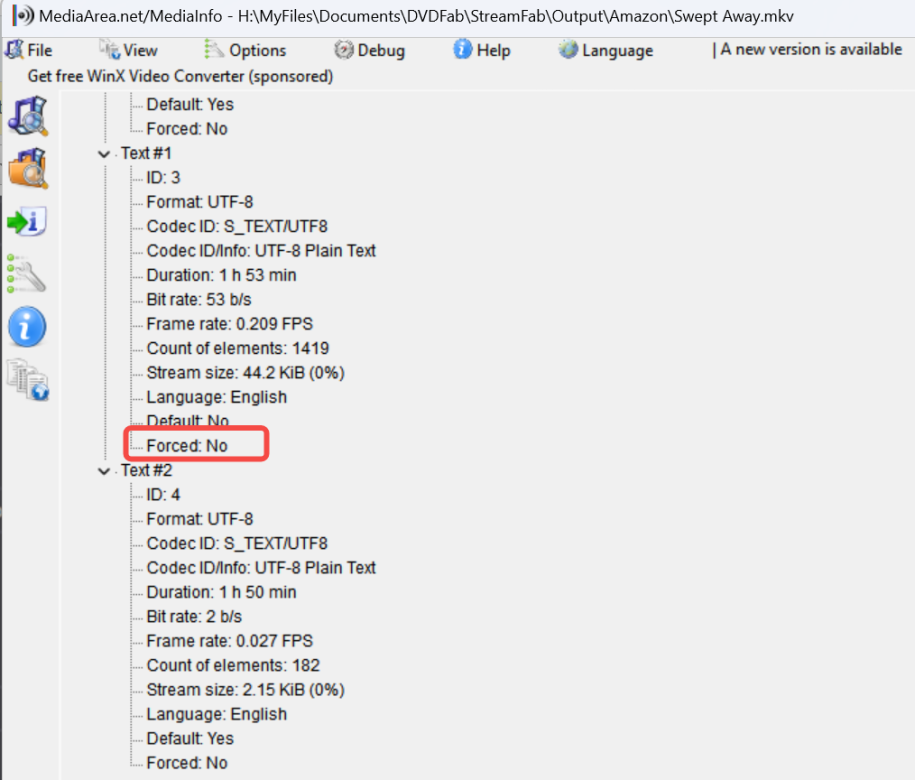The image size is (915, 780).
Task: Select Count of elements: 1419 row
Action: [x=238, y=348]
